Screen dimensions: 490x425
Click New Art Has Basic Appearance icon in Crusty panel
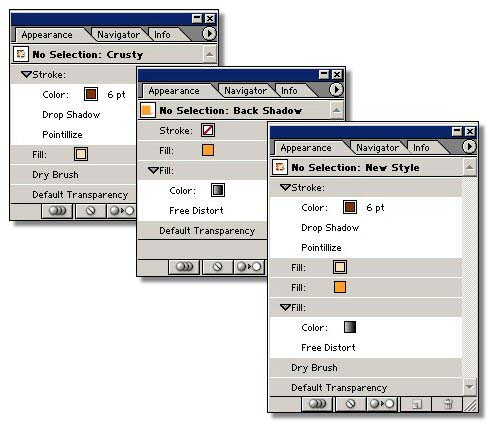coord(57,211)
